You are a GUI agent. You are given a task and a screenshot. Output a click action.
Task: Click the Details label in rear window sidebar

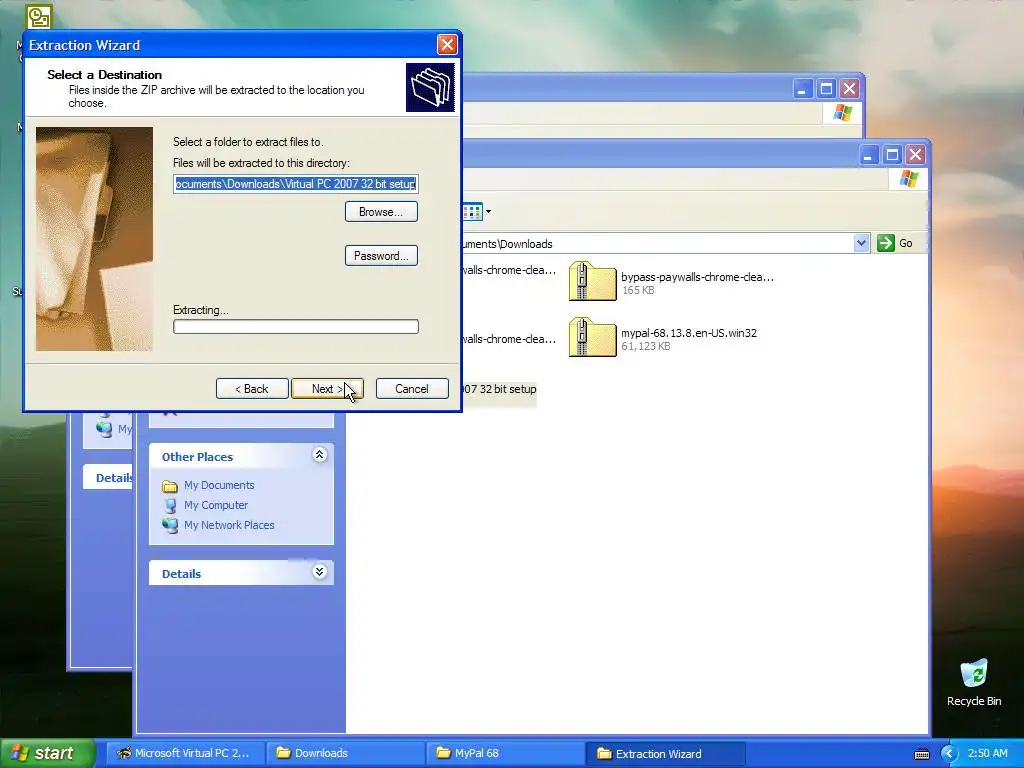coord(114,478)
